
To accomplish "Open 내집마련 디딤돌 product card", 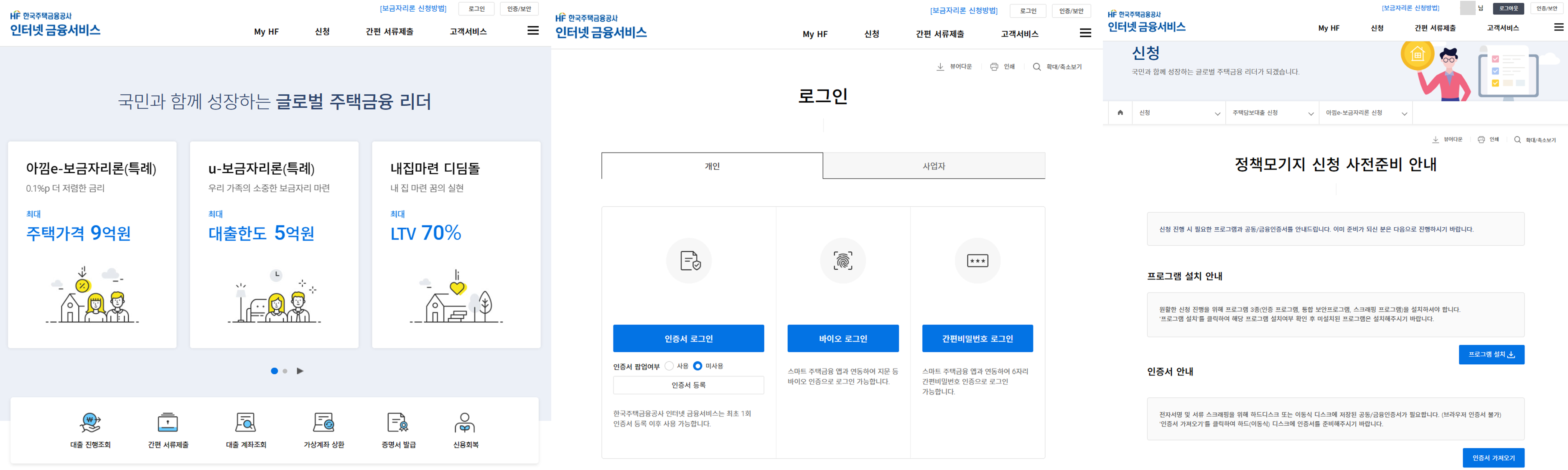I will [x=456, y=245].
